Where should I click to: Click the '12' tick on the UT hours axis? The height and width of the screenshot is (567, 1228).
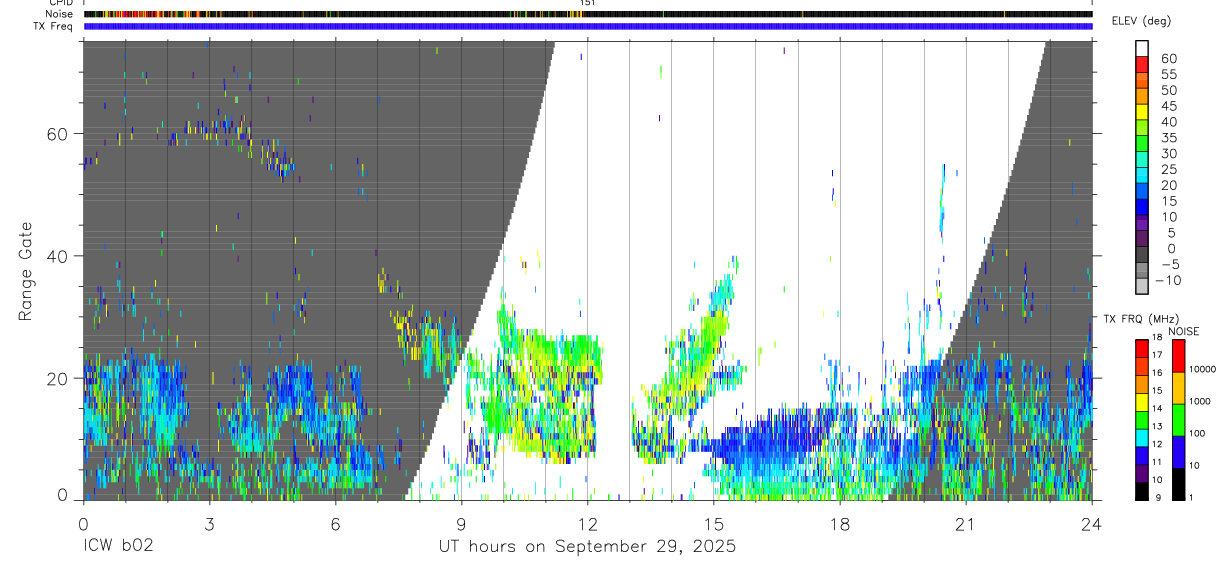pos(588,524)
